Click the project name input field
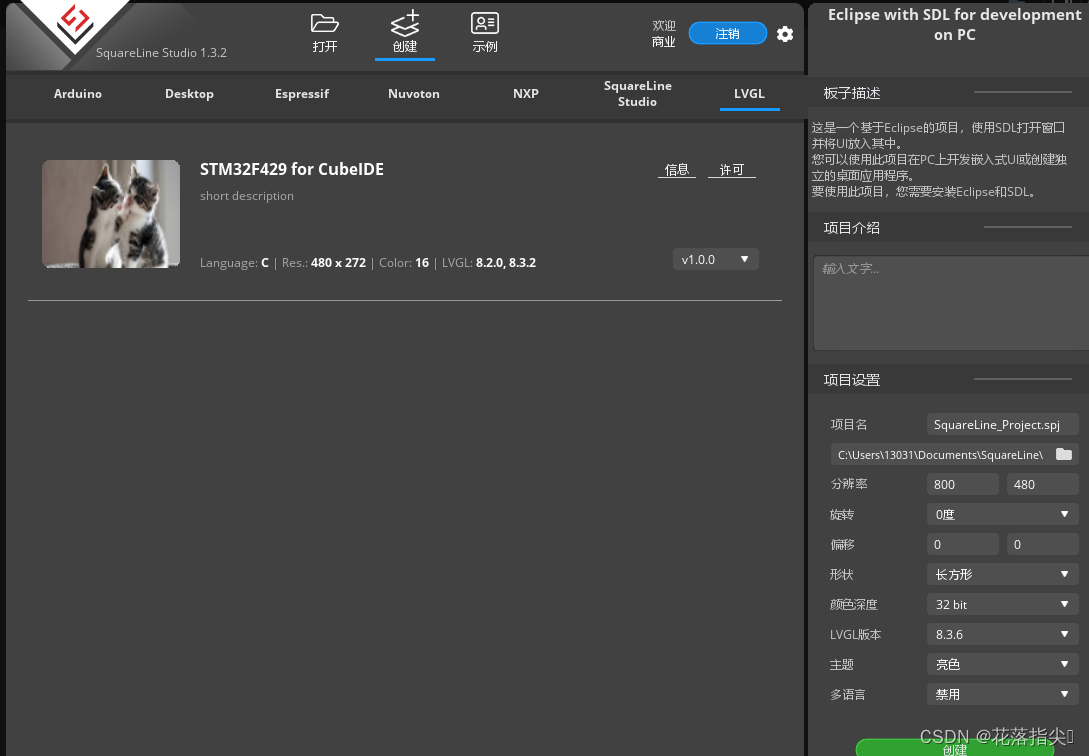 pos(1002,424)
